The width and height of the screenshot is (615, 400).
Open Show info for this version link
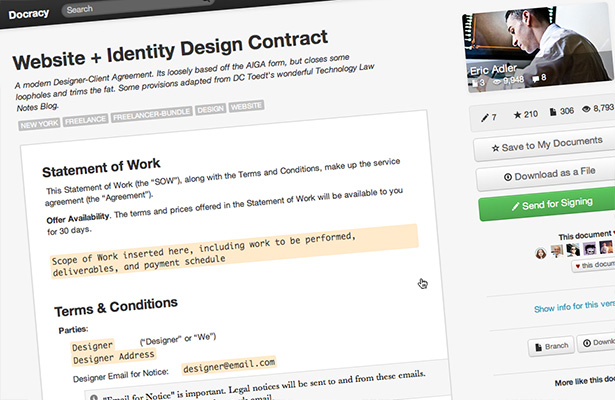tap(574, 306)
